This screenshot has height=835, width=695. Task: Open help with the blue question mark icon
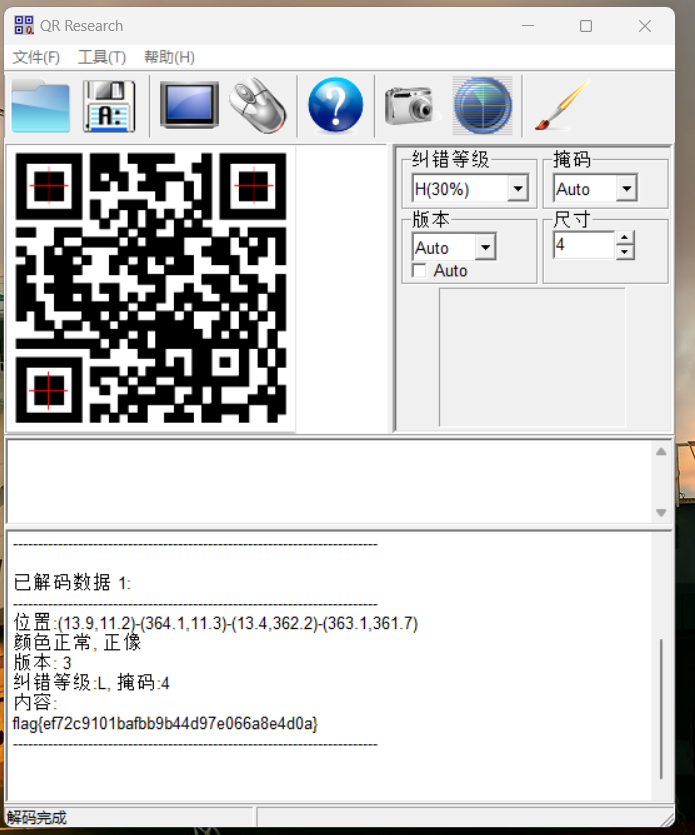(x=336, y=105)
